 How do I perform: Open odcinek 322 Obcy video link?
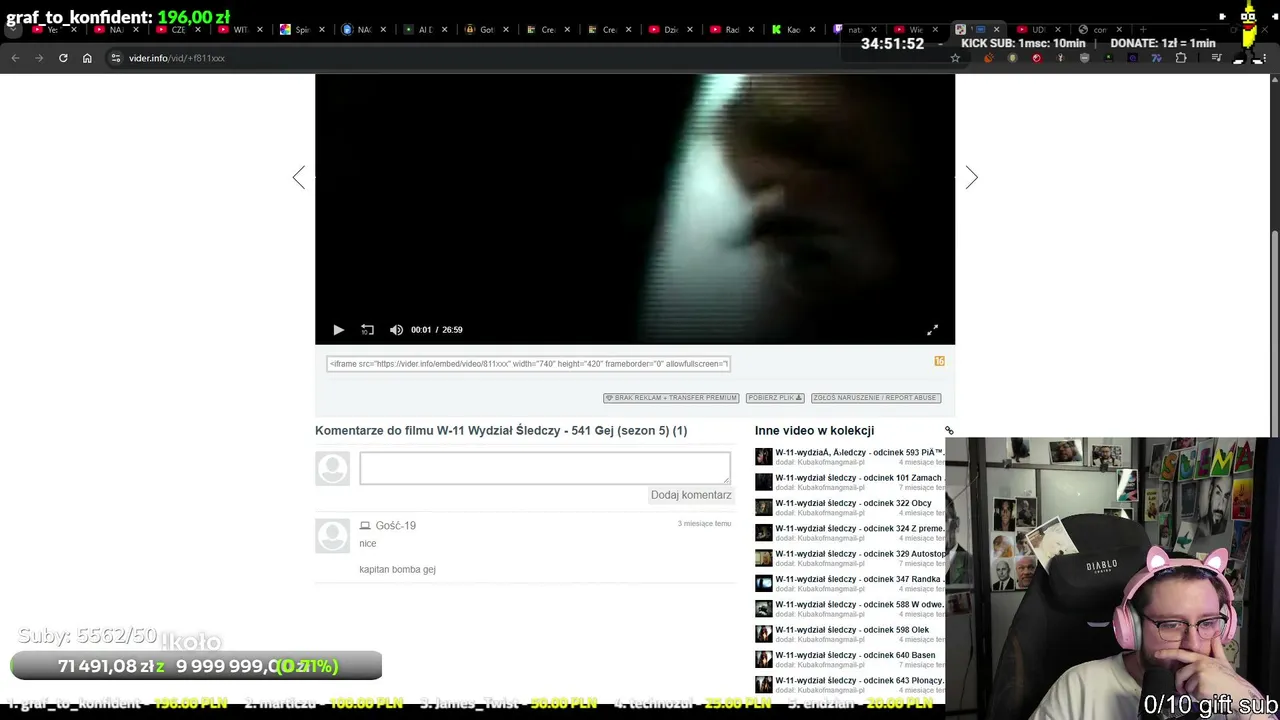pos(853,503)
